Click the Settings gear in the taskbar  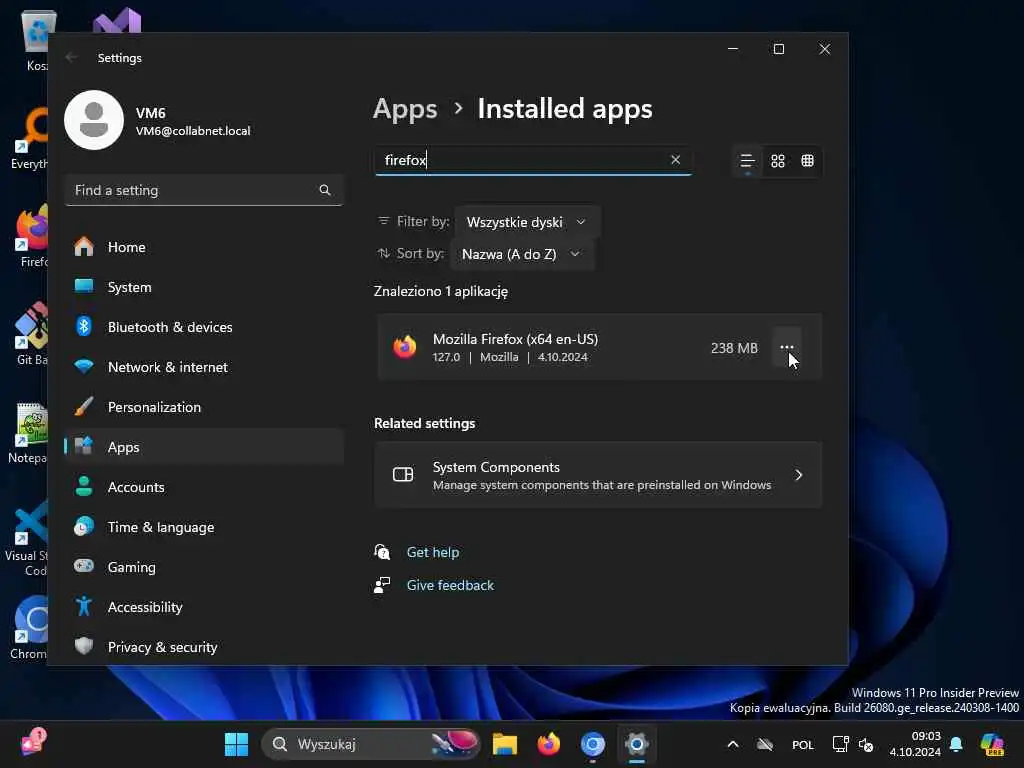[x=636, y=744]
